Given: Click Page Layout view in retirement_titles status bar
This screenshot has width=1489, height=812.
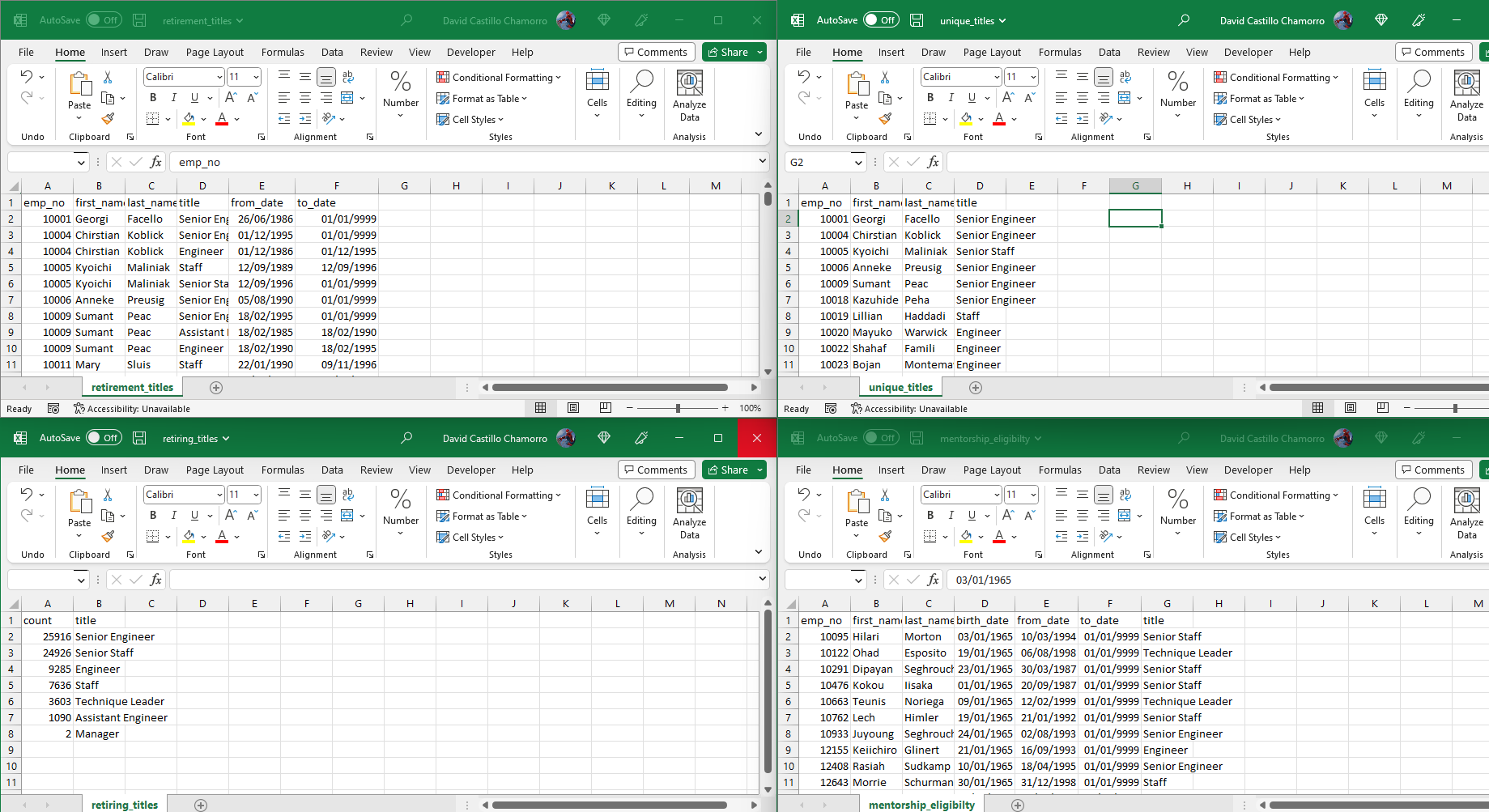Looking at the screenshot, I should pos(573,408).
